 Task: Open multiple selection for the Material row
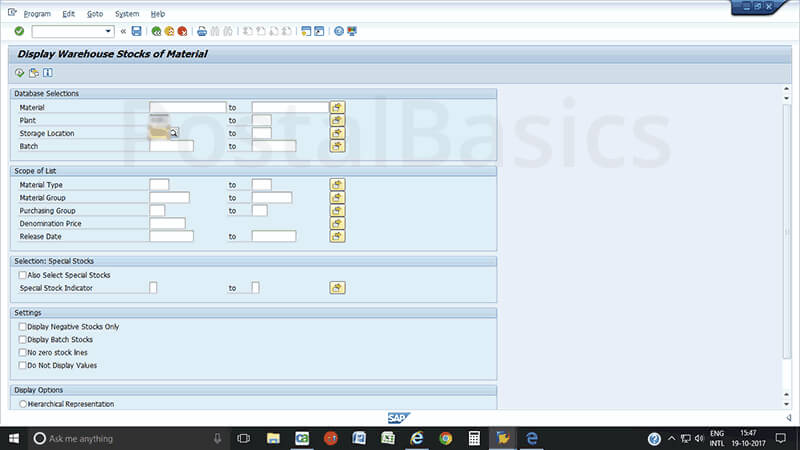(x=337, y=107)
